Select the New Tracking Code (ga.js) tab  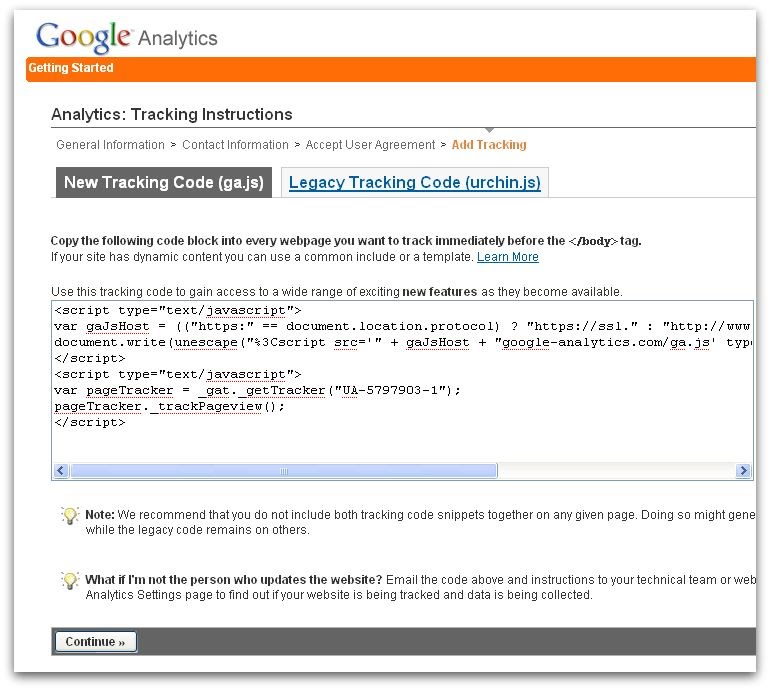tap(164, 182)
